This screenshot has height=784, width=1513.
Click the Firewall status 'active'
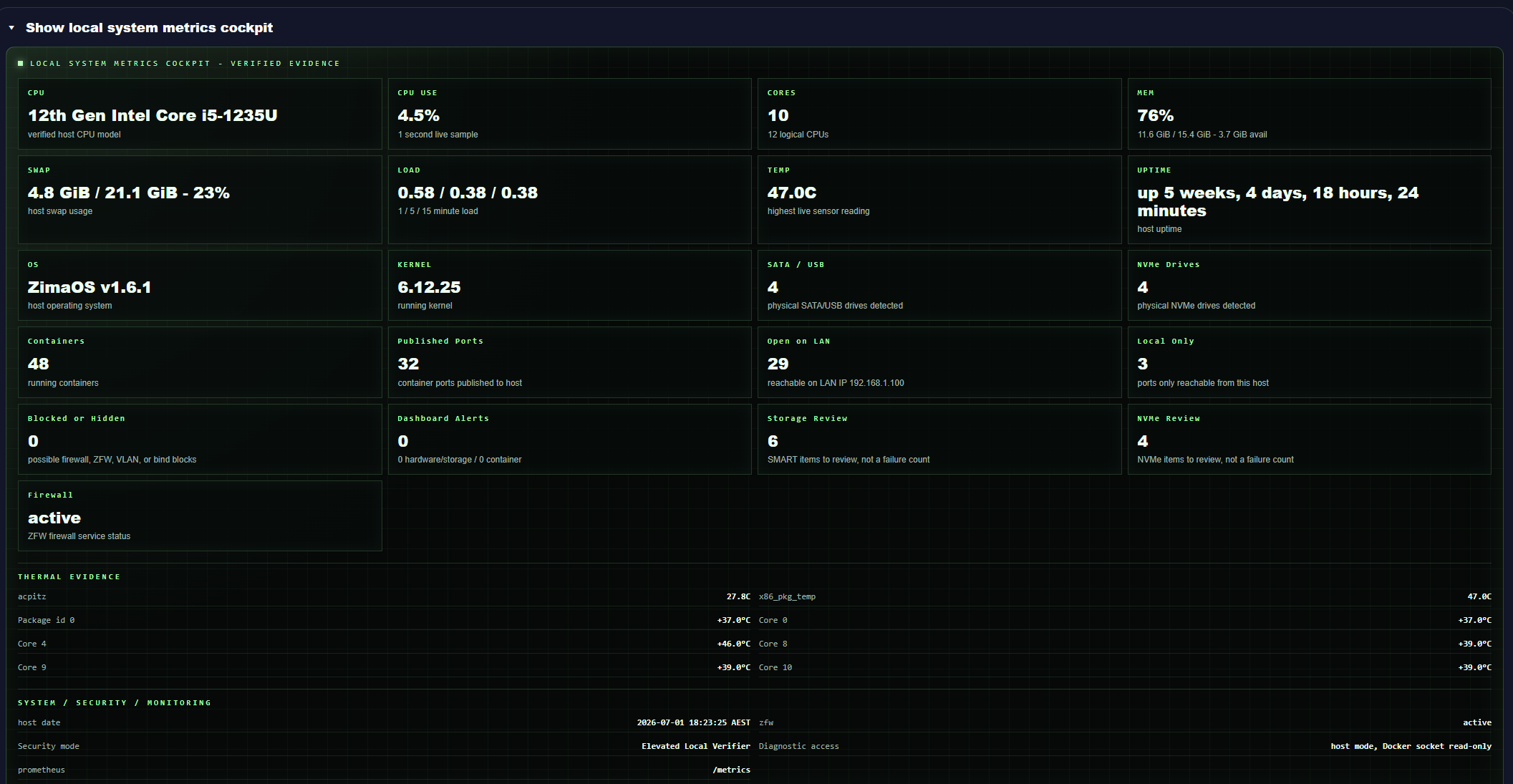coord(54,518)
